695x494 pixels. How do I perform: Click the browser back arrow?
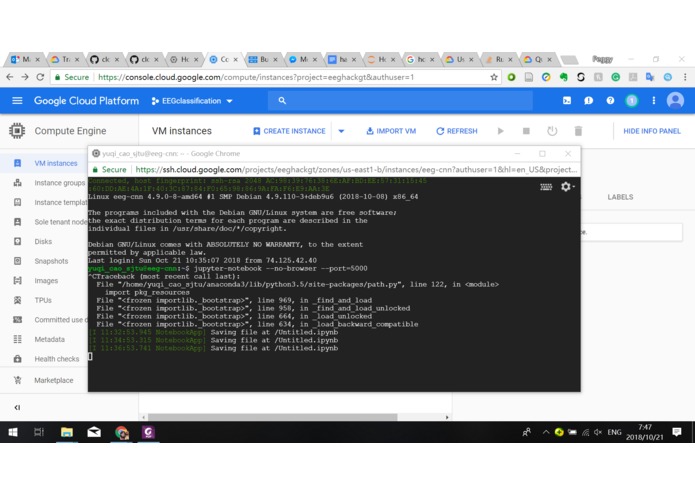click(9, 77)
